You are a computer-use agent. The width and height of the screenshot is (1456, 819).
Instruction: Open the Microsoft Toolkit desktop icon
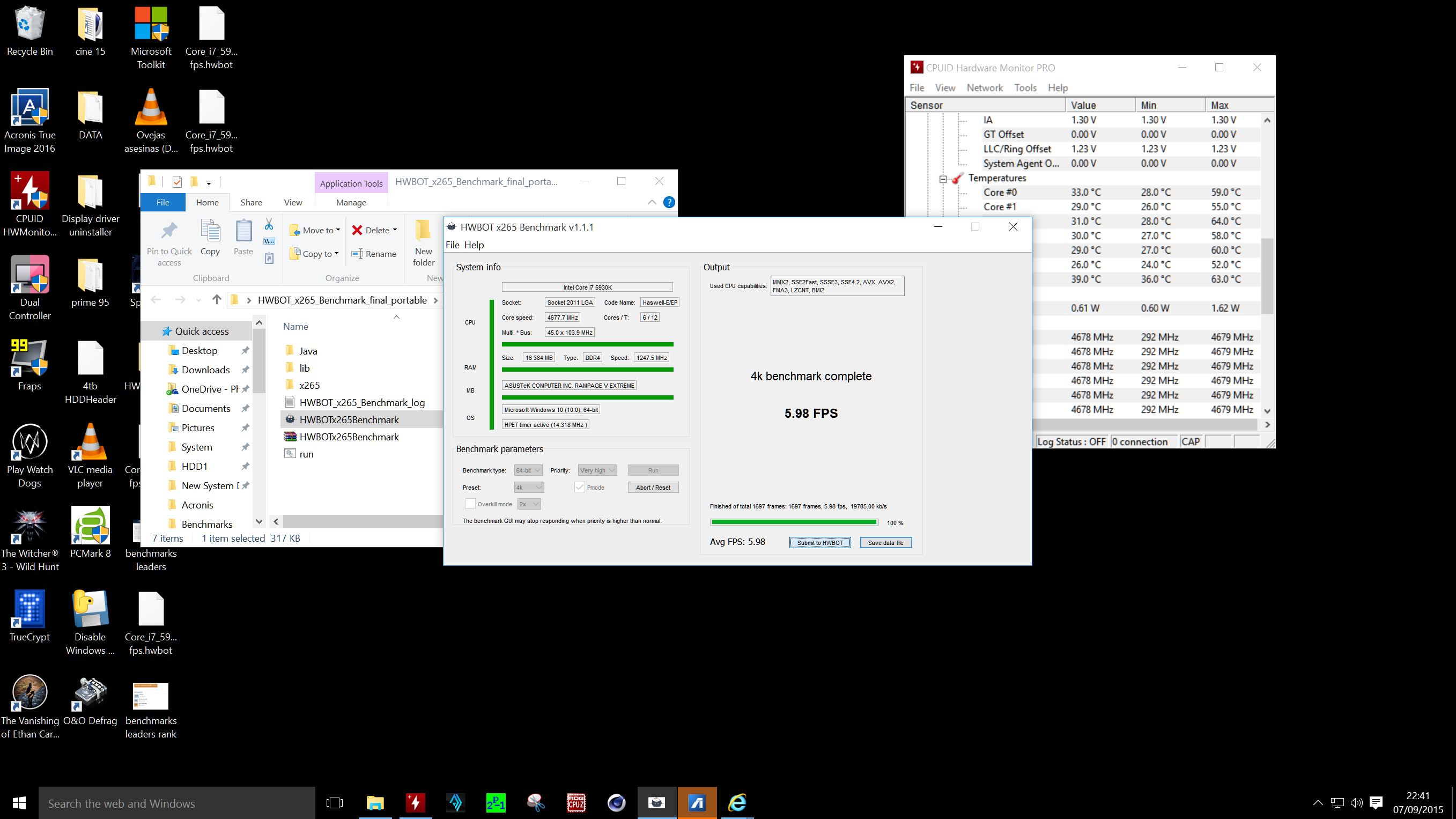pos(151,38)
